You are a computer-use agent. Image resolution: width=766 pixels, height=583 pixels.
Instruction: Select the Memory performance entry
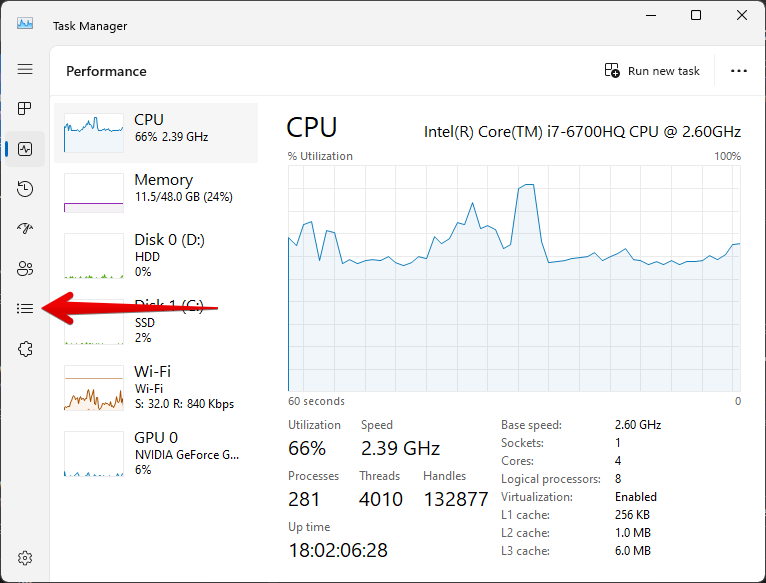[x=156, y=191]
